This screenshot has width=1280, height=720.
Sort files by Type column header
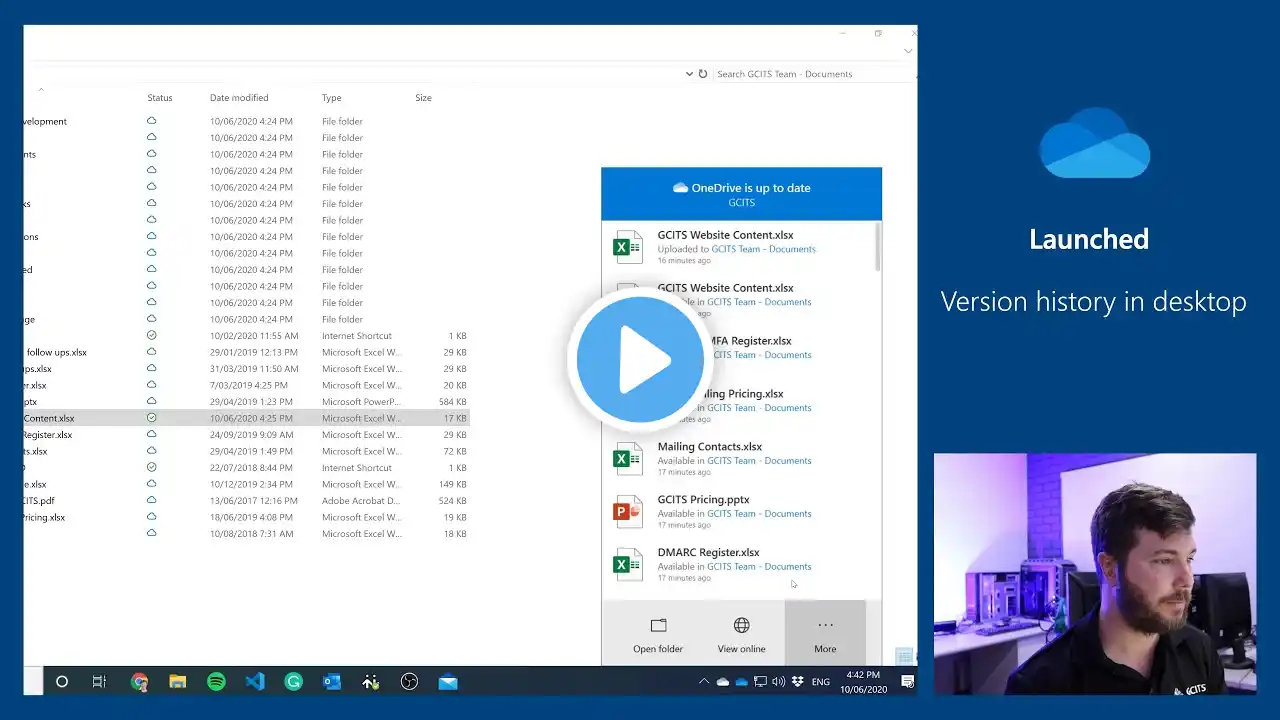(331, 98)
